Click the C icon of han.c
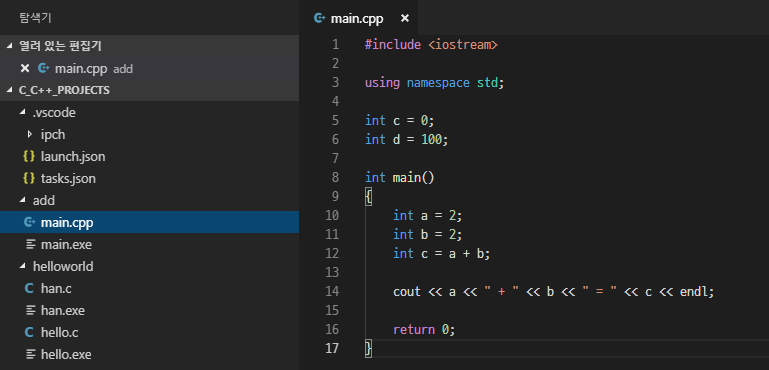Viewport: 769px width, 370px height. (x=29, y=289)
